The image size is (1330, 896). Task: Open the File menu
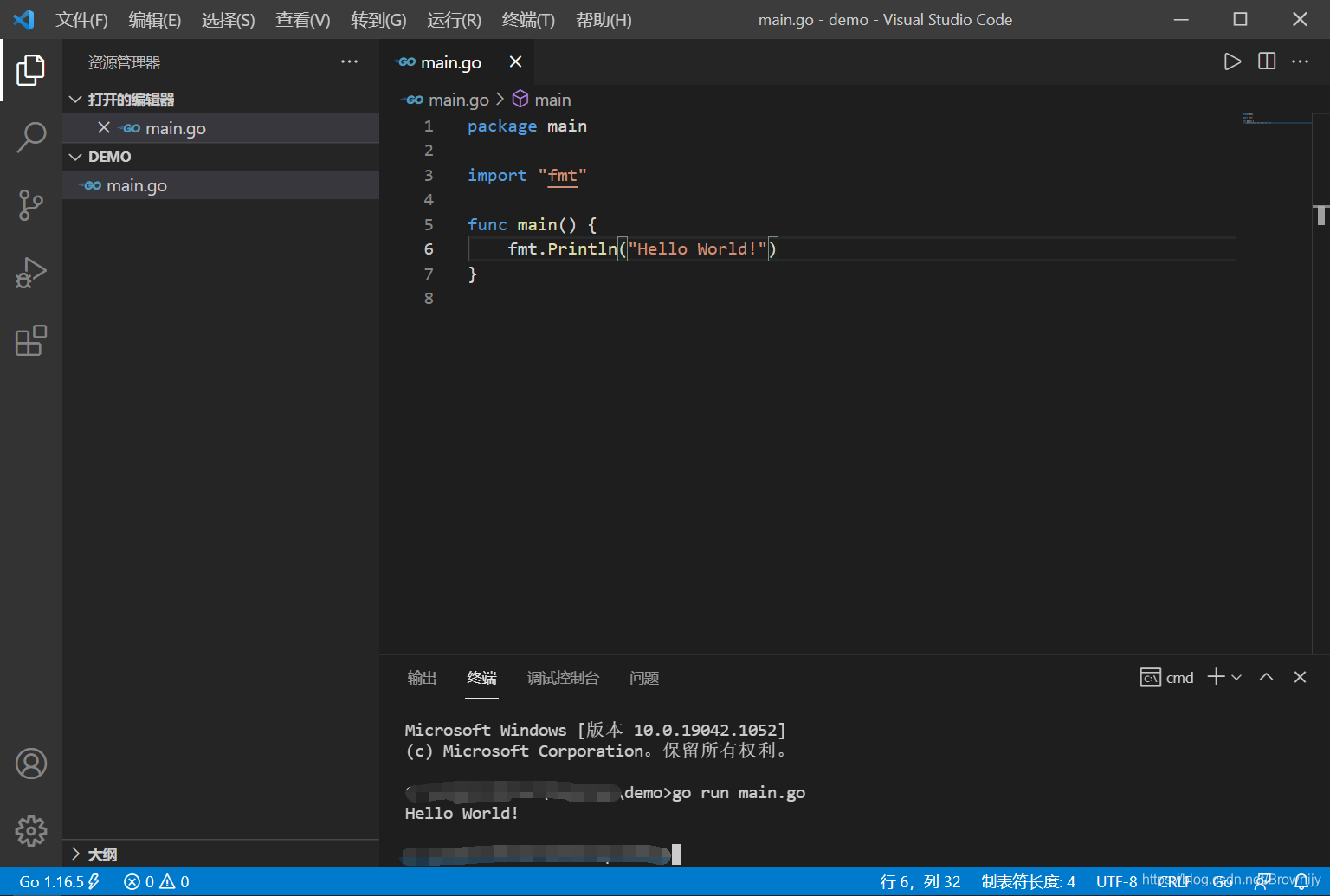(81, 19)
